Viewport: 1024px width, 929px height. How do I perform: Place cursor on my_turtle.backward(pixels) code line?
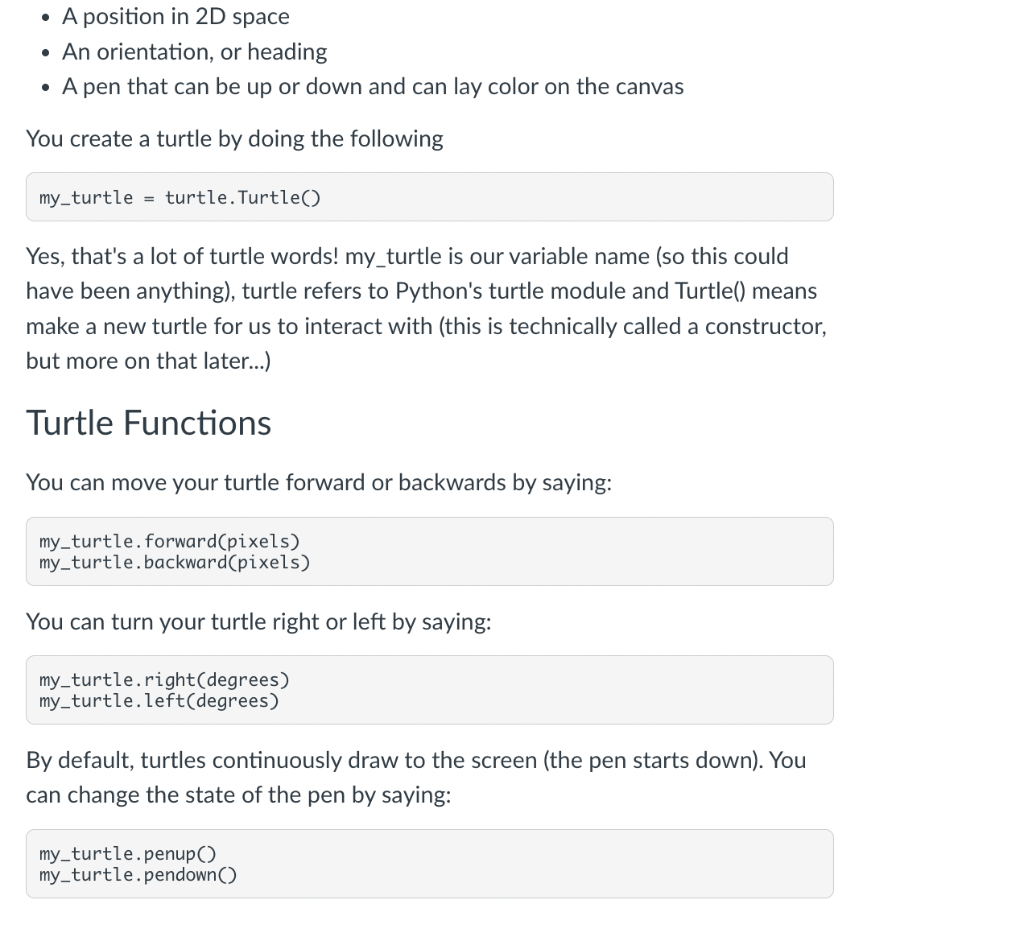(174, 562)
